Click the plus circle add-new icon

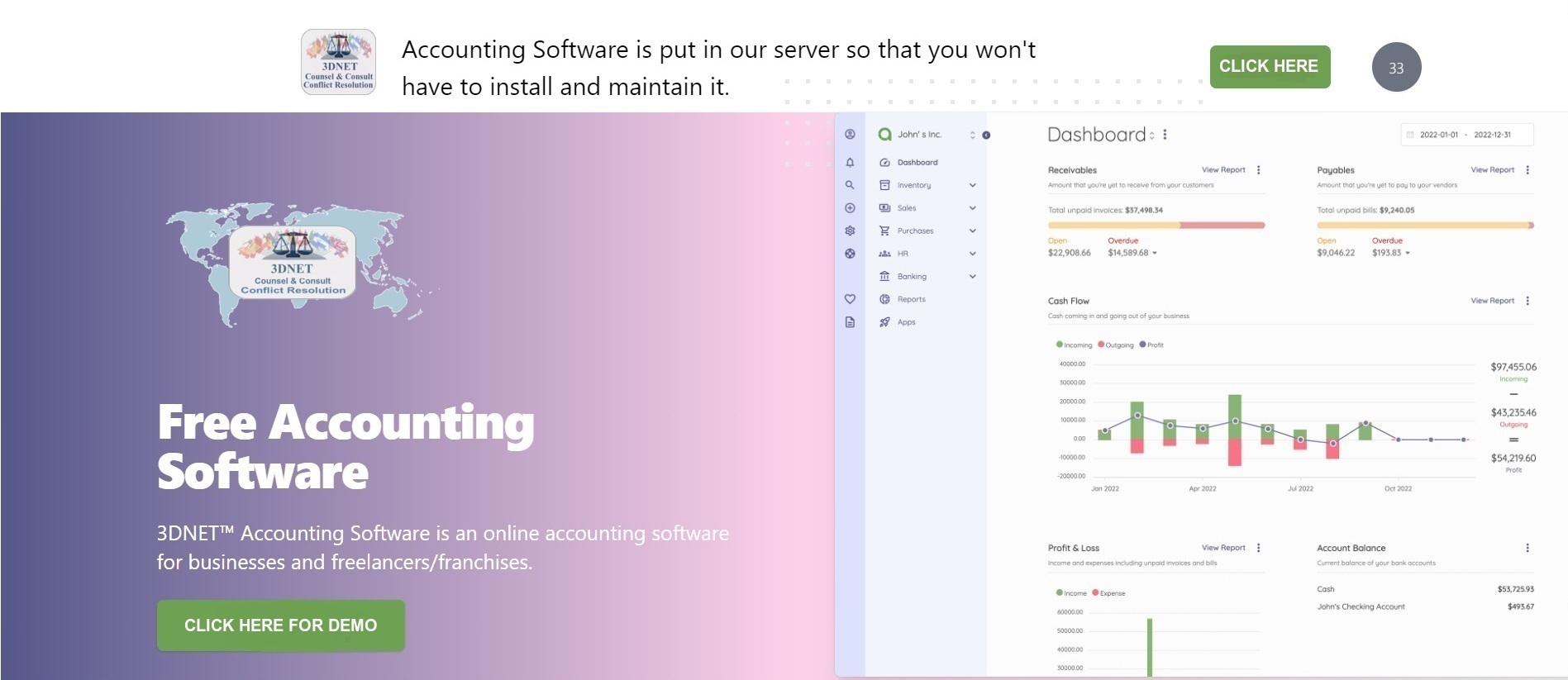(x=850, y=208)
